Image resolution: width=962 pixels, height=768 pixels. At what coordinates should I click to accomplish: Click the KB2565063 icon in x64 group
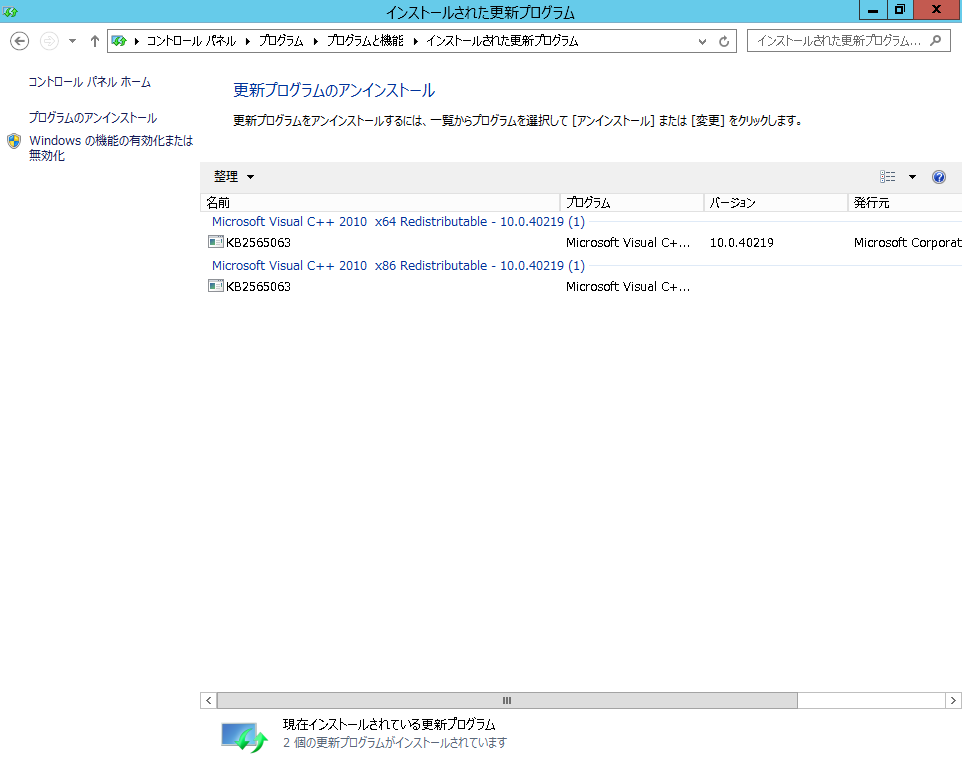click(x=216, y=242)
